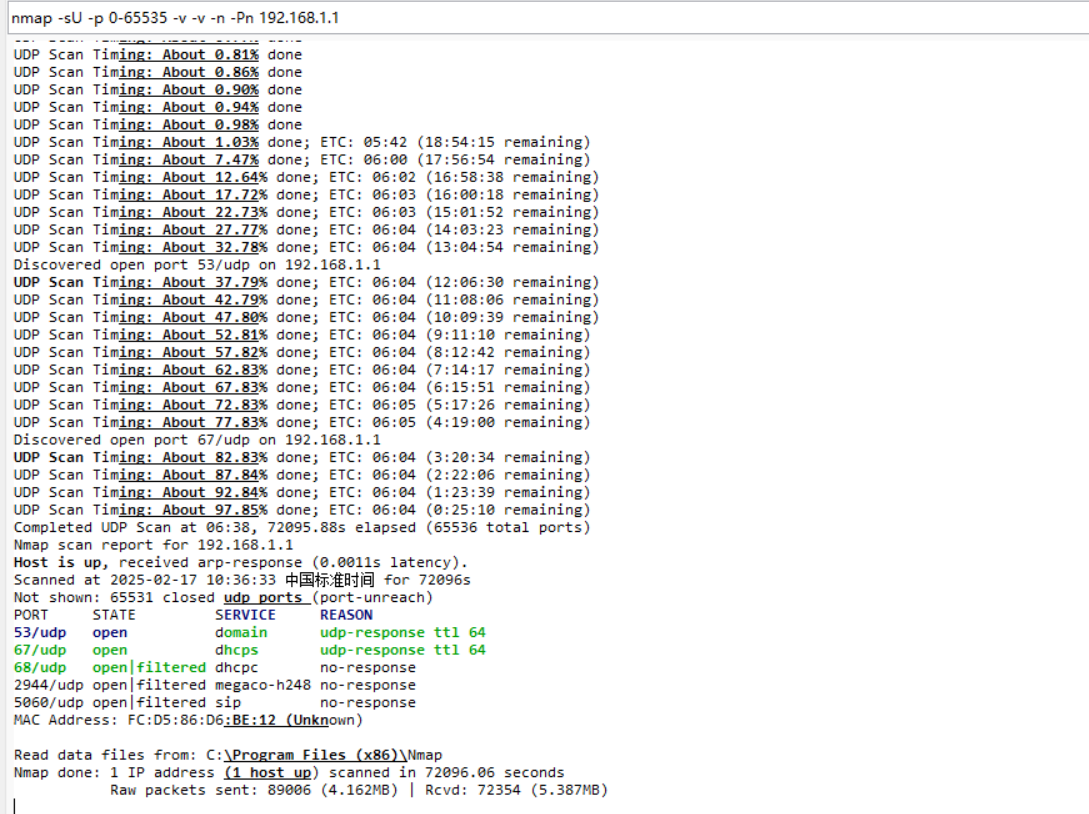Click the nmap command input field
Viewport: 1089px width, 814px height.
tap(548, 18)
